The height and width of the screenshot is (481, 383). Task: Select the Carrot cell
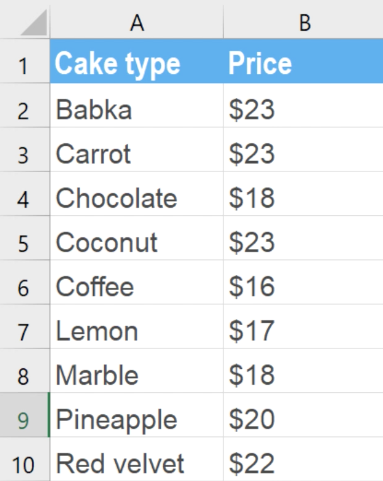[137, 150]
